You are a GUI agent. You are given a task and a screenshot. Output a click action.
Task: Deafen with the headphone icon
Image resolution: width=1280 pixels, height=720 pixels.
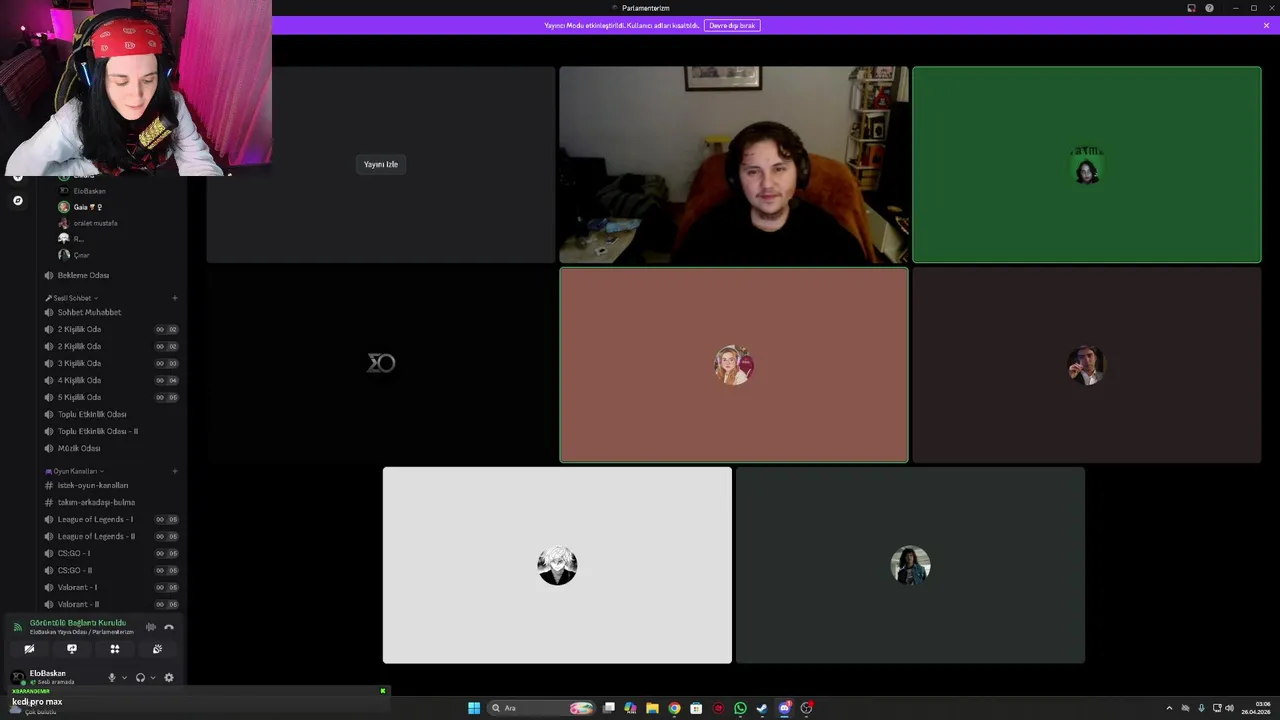pyautogui.click(x=140, y=677)
